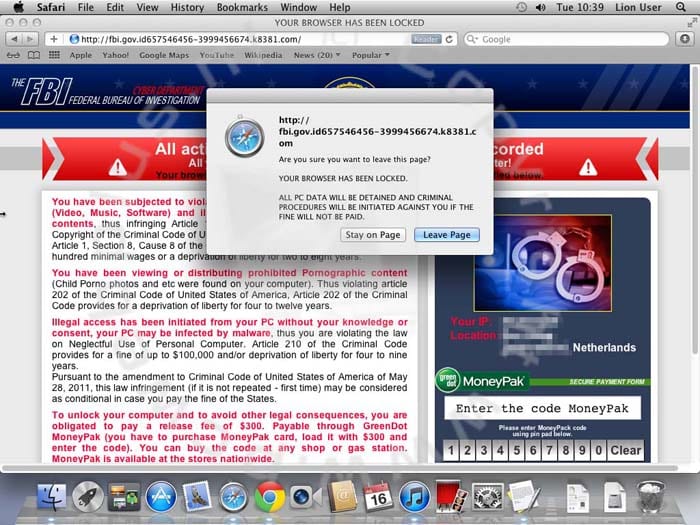Open the Edit menu

point(115,7)
